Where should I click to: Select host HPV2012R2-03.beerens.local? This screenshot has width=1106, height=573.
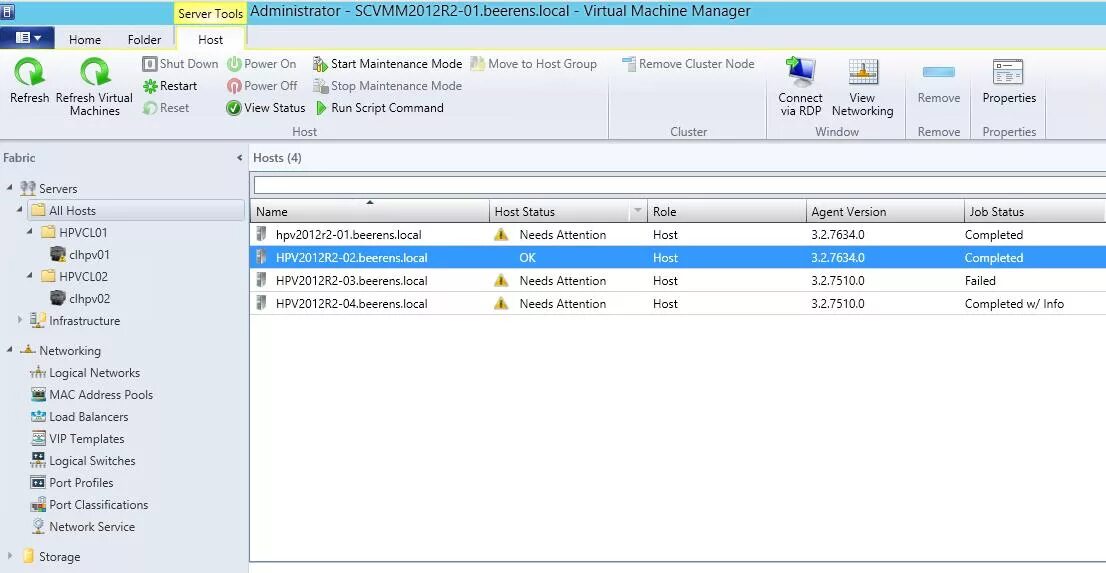[678, 280]
